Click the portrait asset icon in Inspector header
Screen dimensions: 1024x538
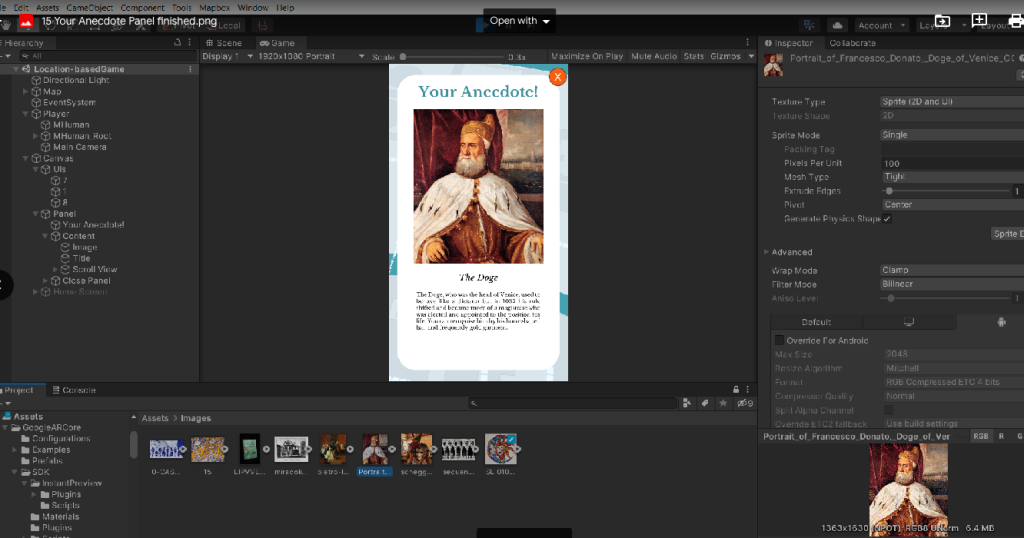pyautogui.click(x=774, y=65)
